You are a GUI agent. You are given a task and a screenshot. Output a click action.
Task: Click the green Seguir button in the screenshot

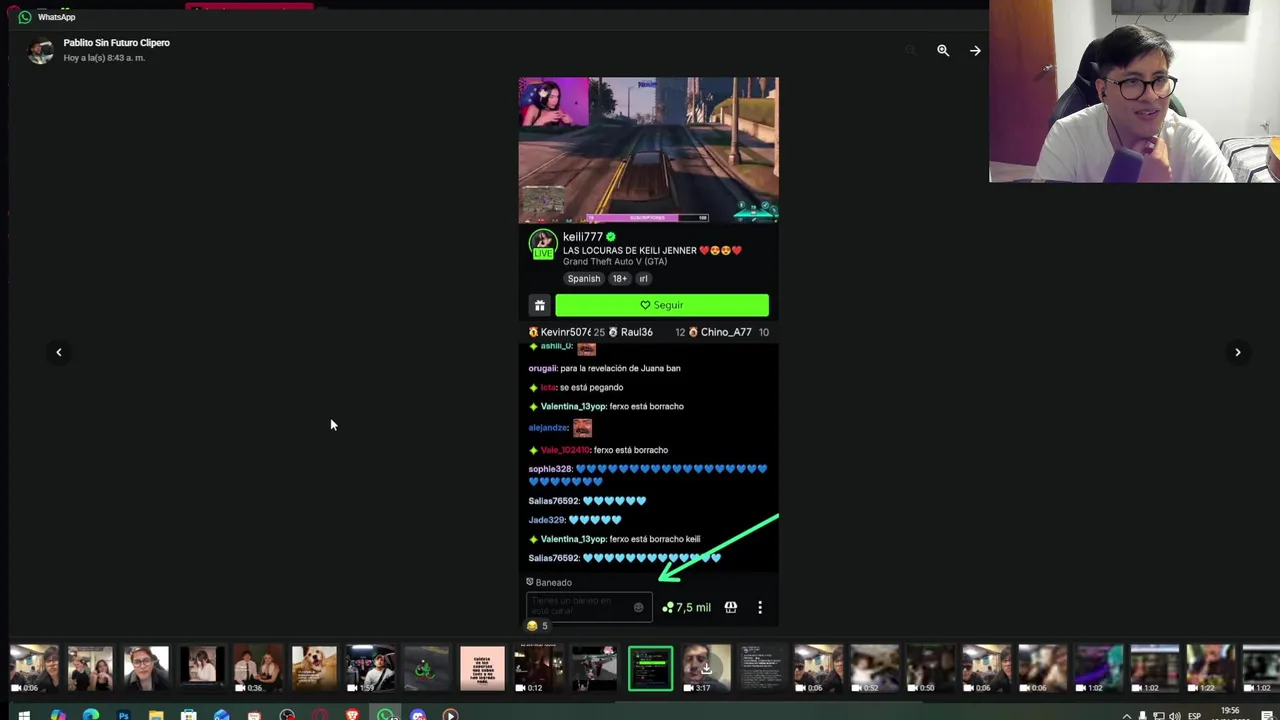click(x=662, y=305)
